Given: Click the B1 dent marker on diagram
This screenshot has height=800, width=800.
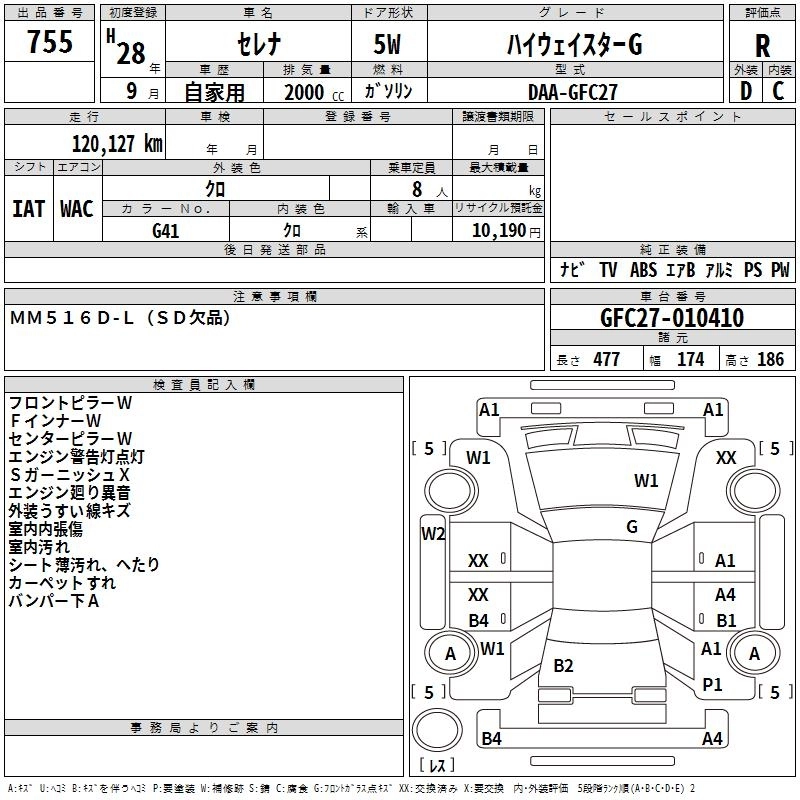Looking at the screenshot, I should click(725, 621).
